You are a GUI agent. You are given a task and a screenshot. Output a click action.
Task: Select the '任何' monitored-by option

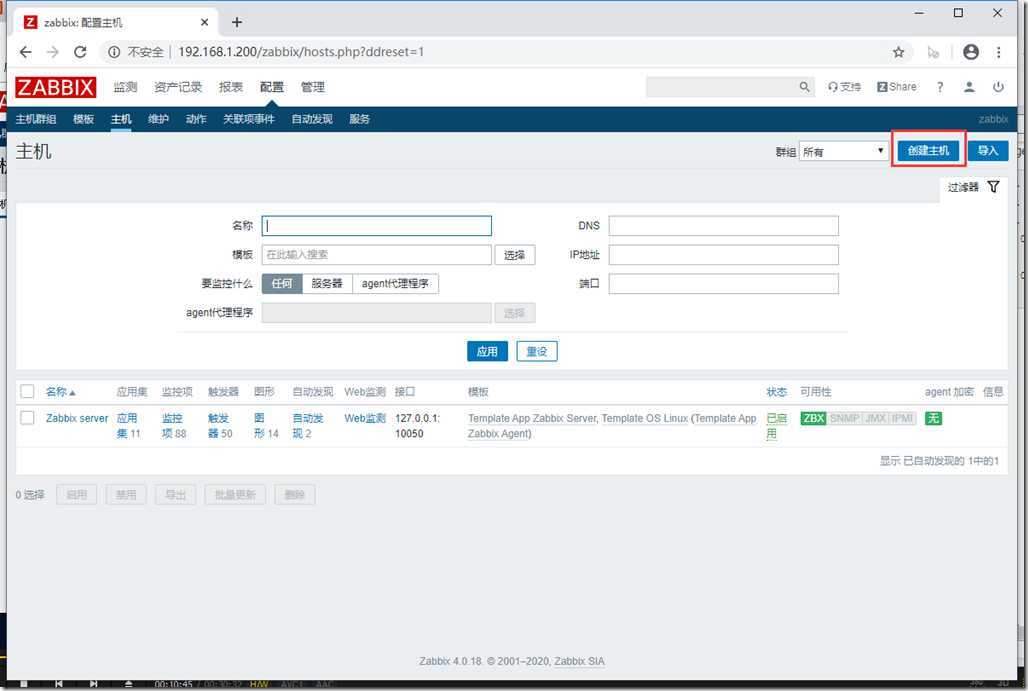(282, 284)
